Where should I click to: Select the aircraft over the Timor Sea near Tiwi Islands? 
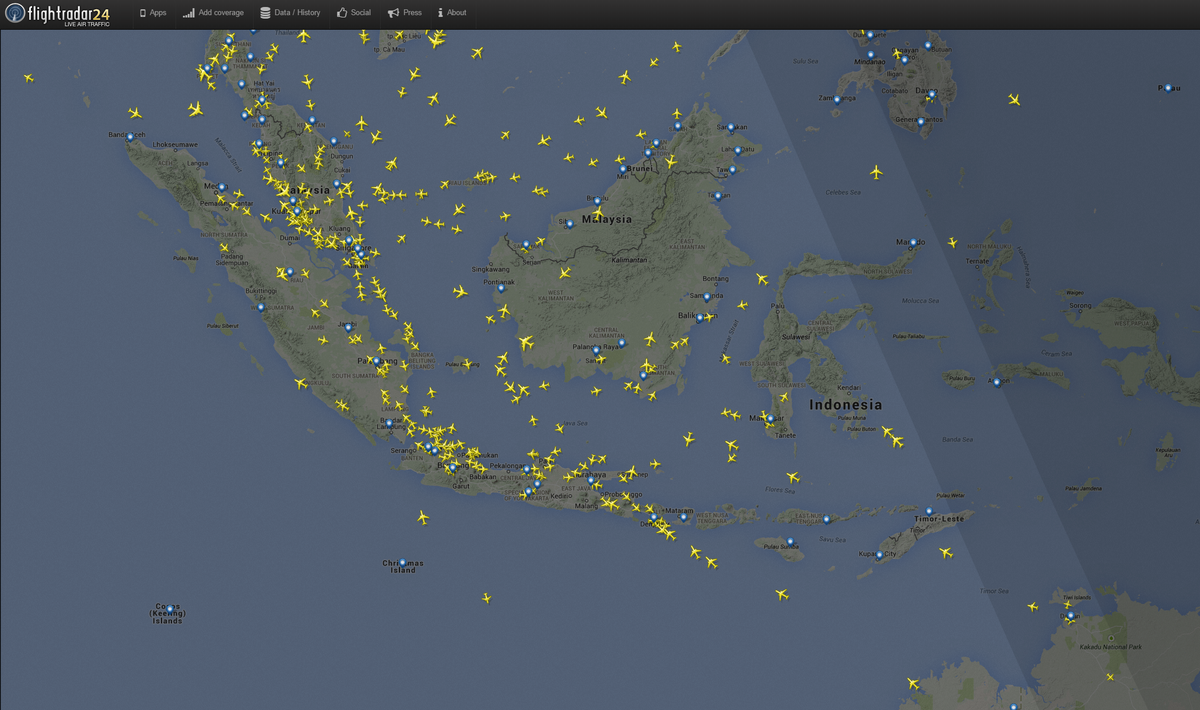pos(1033,606)
